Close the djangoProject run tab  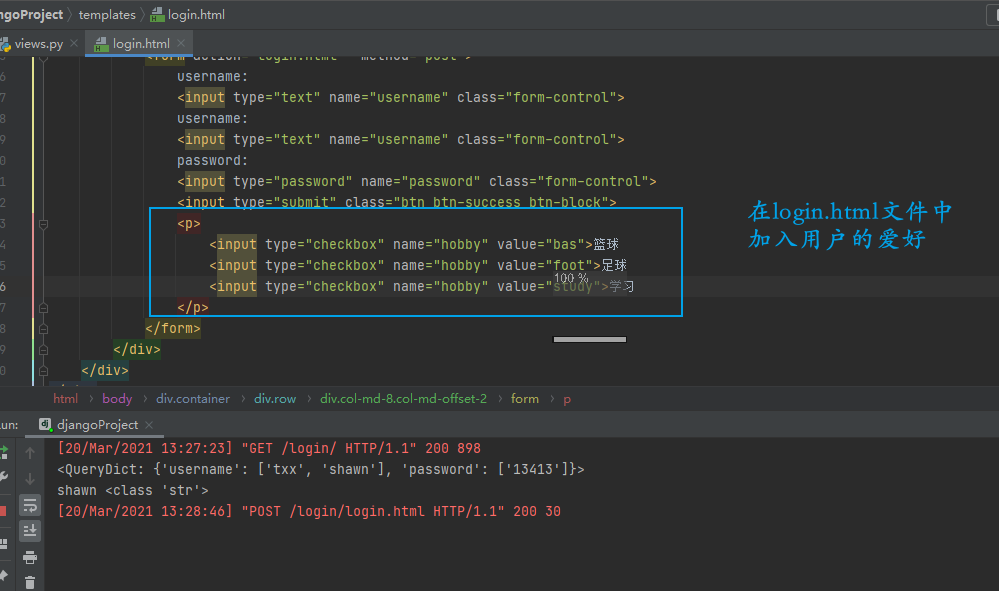point(149,425)
